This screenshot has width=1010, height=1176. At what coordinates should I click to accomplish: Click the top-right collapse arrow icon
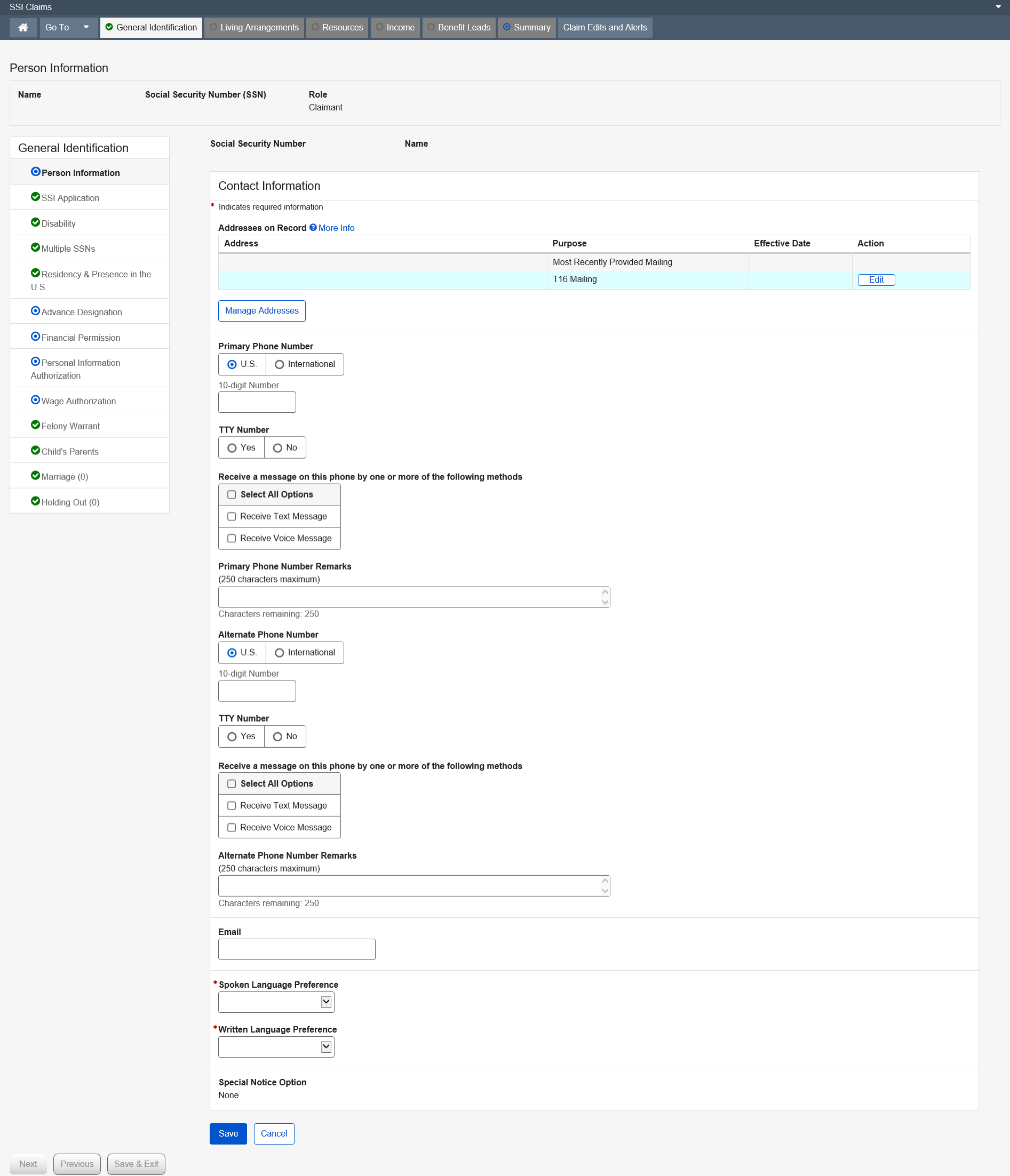[998, 7]
